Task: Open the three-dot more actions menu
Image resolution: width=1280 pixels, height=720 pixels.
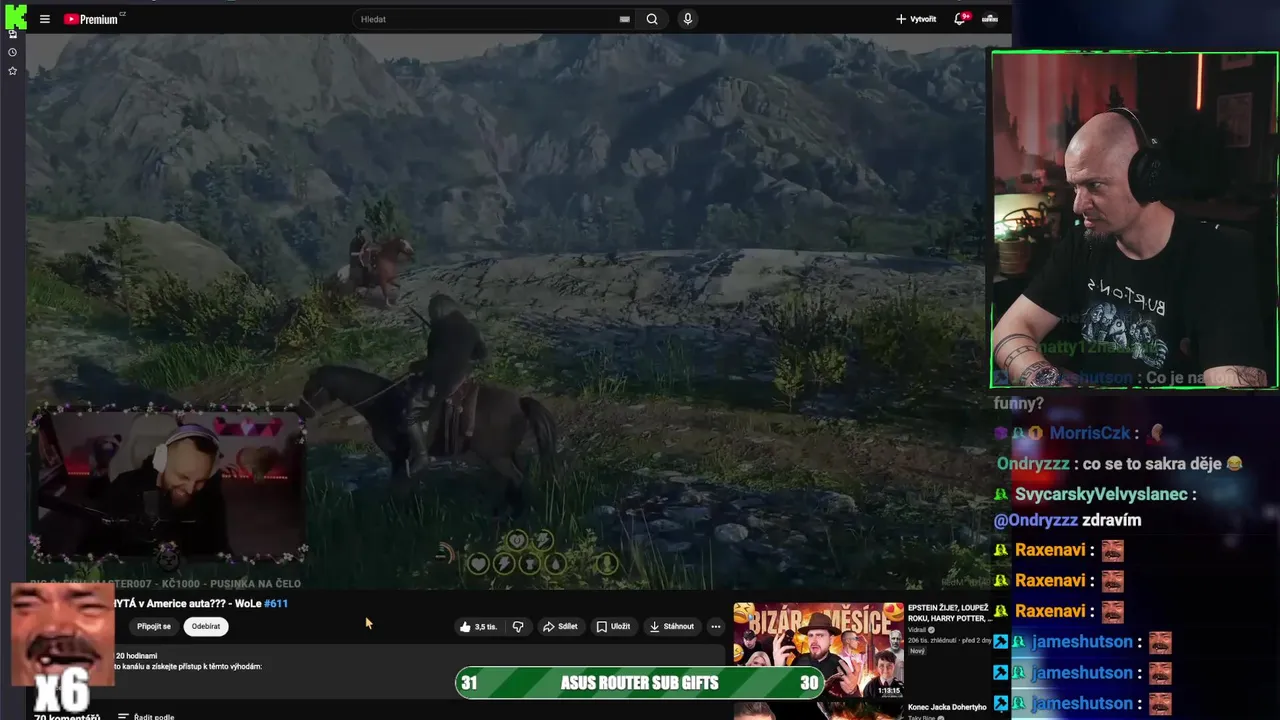Action: tap(715, 627)
